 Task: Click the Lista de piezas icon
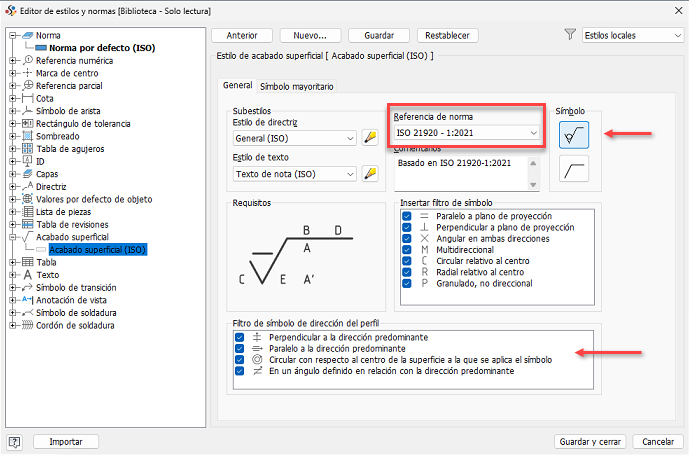coord(28,211)
